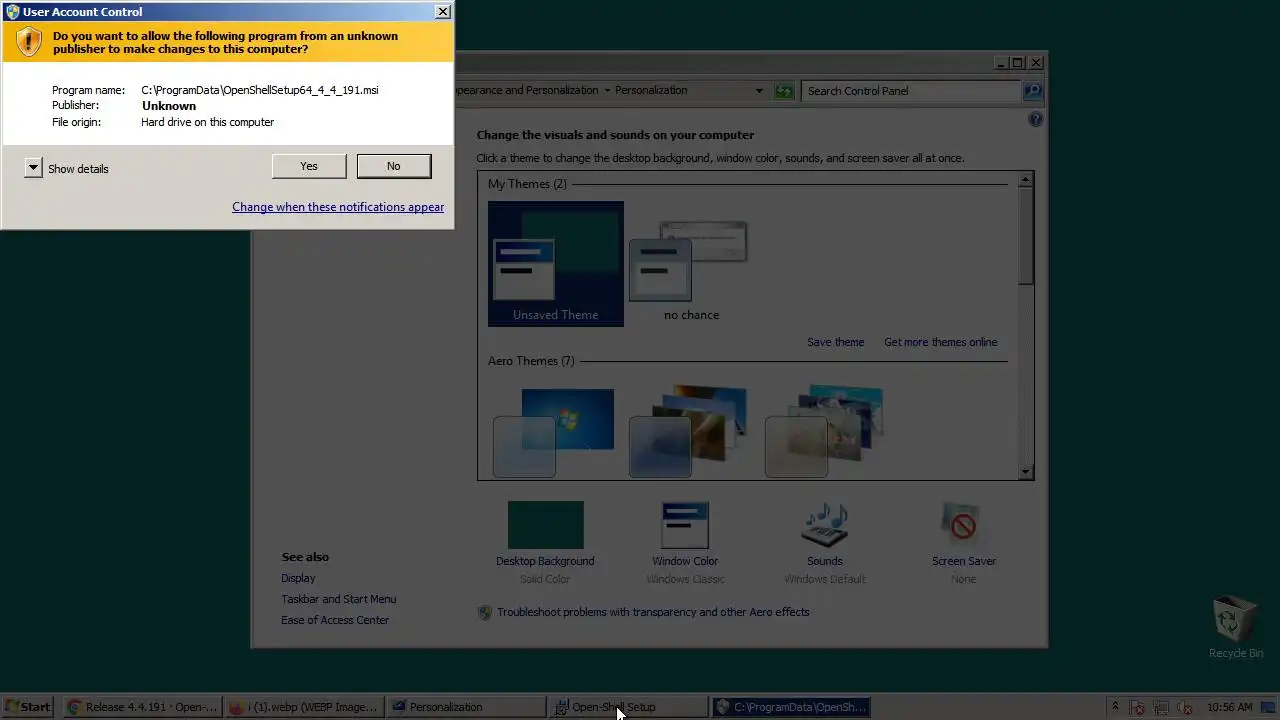The image size is (1280, 720).
Task: Select the C:\ProgramData\OpenSh... taskbar button
Action: coord(790,707)
